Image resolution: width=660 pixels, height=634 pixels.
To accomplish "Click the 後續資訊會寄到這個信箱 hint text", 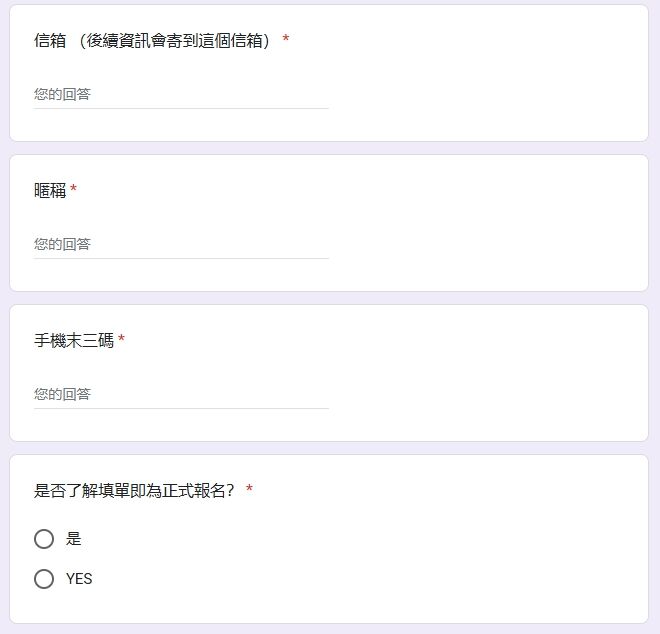I will point(175,41).
